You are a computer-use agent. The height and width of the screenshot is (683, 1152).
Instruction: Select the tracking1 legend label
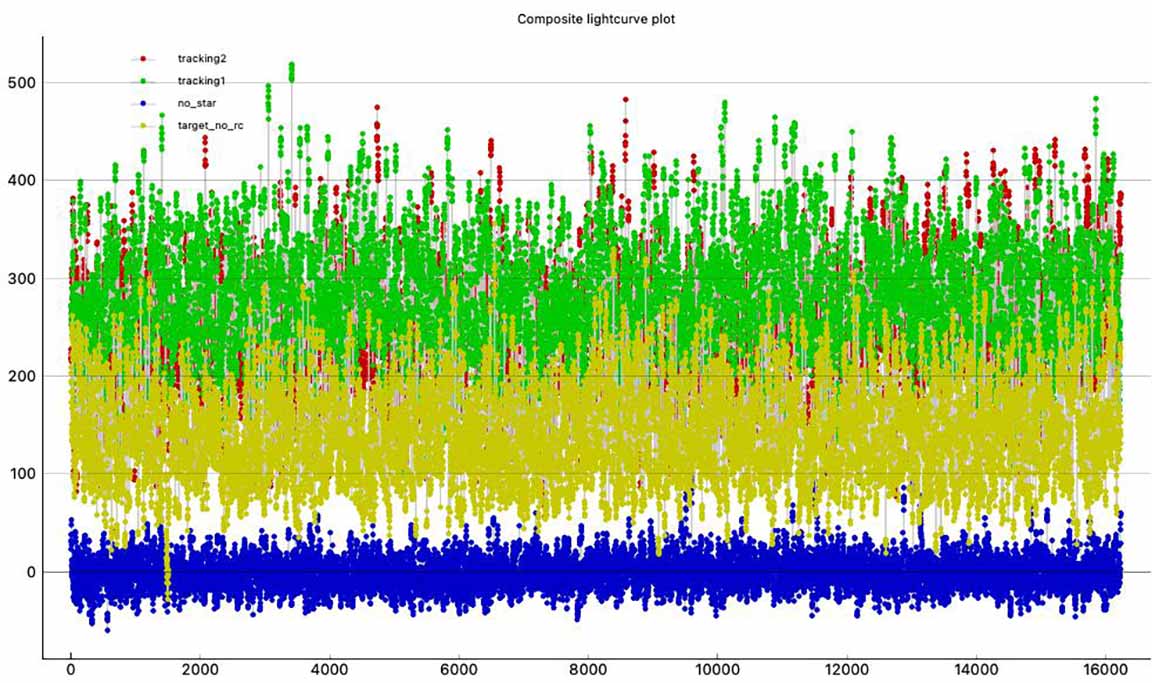coord(194,81)
